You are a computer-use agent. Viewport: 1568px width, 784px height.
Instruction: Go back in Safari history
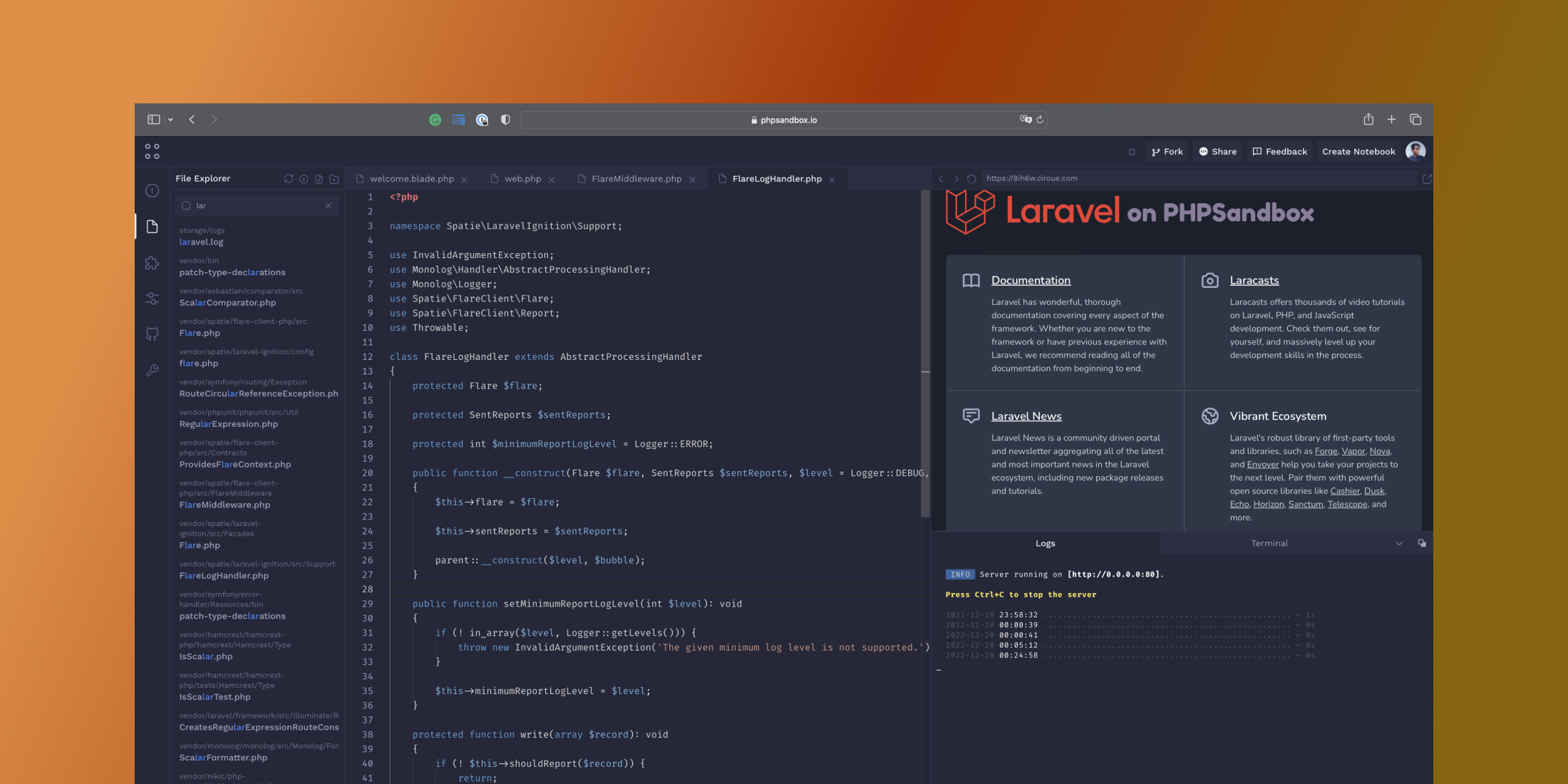click(x=192, y=120)
